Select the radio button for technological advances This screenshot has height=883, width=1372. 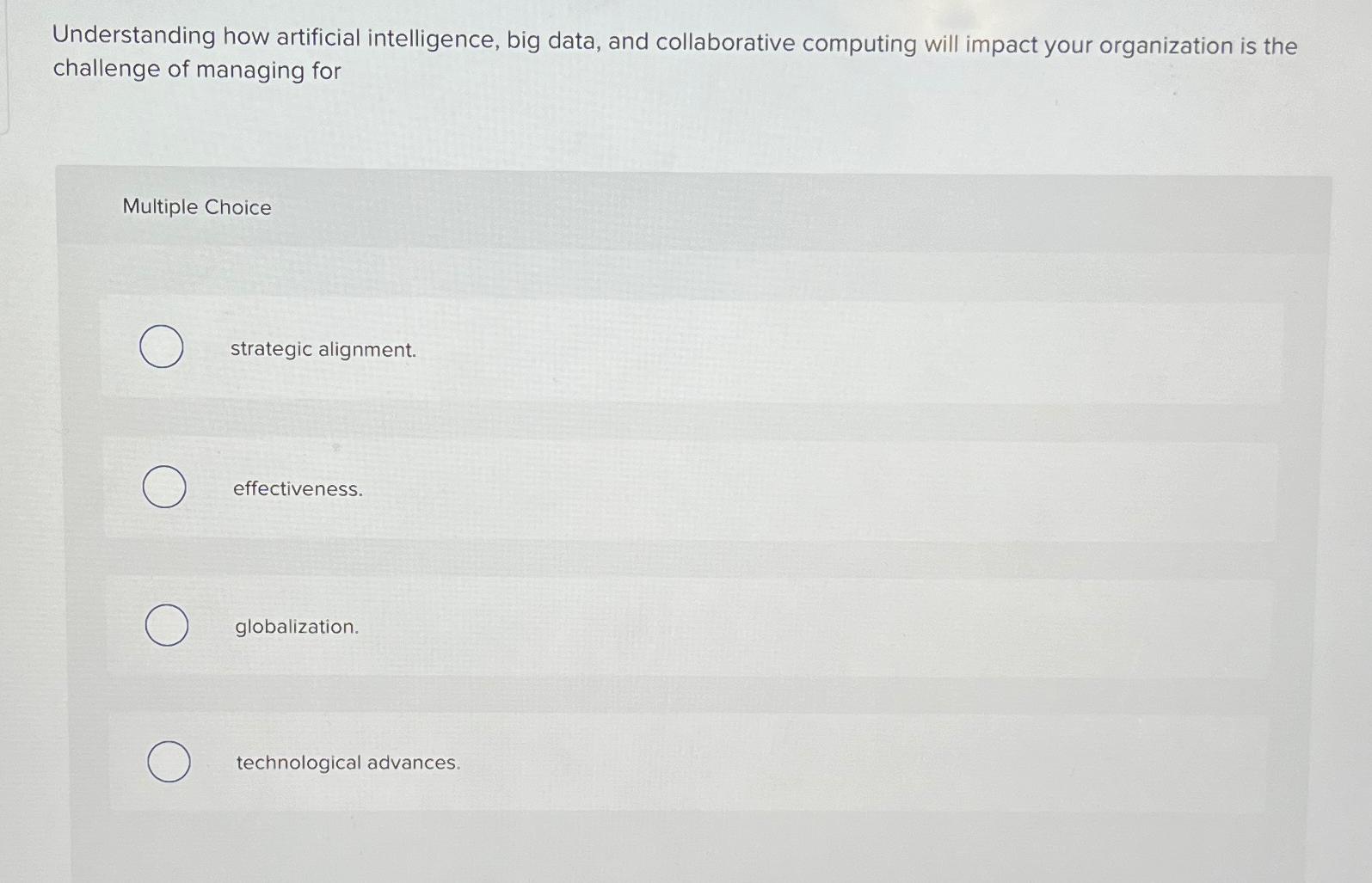(169, 762)
